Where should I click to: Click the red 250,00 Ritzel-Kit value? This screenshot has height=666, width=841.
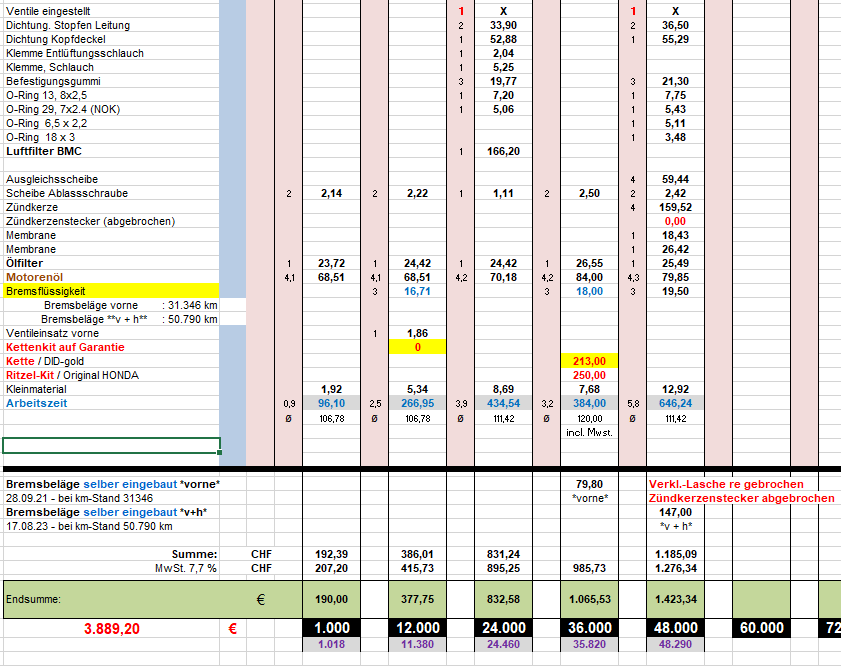(589, 375)
